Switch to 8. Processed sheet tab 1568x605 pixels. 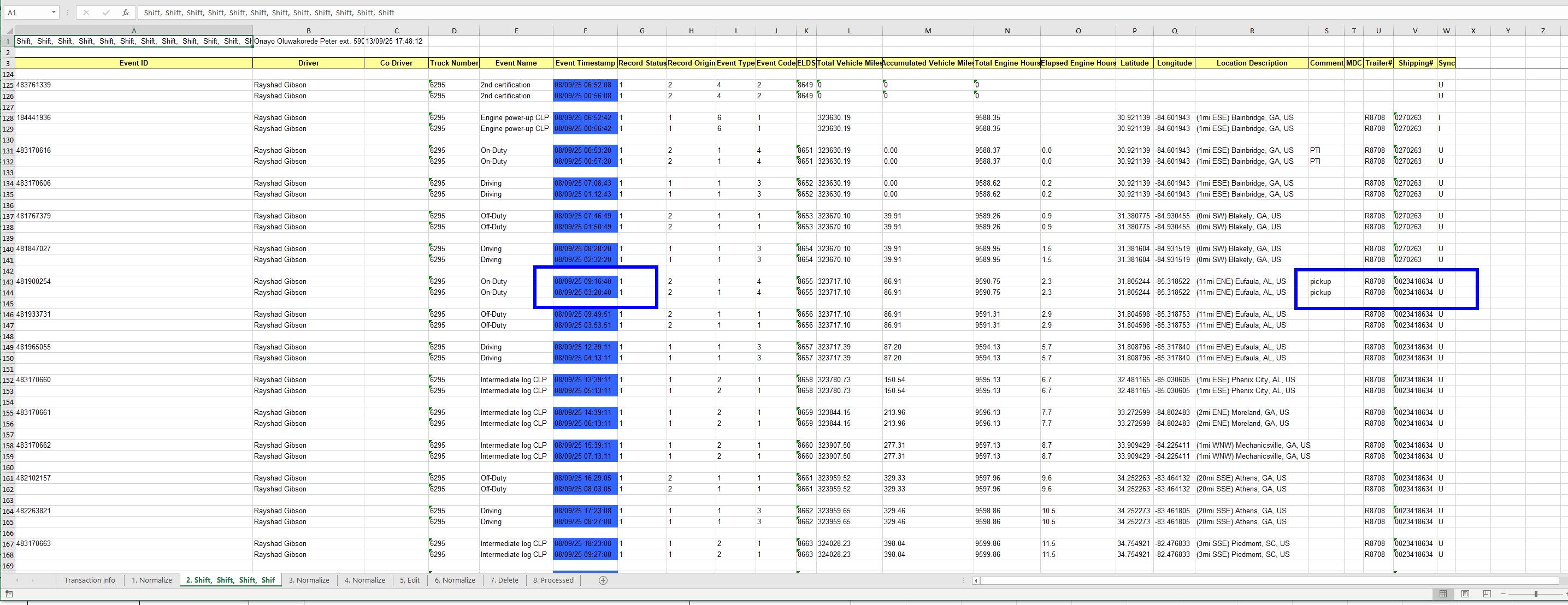553,580
